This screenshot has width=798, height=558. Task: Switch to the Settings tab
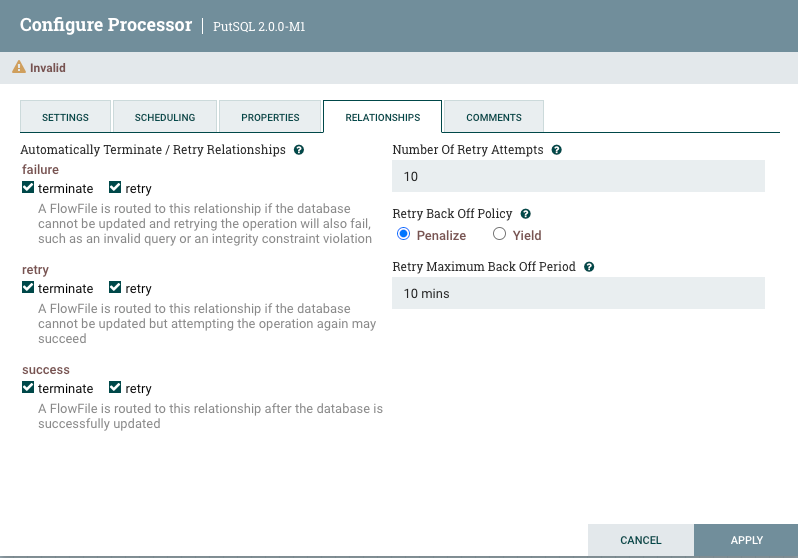pyautogui.click(x=65, y=117)
